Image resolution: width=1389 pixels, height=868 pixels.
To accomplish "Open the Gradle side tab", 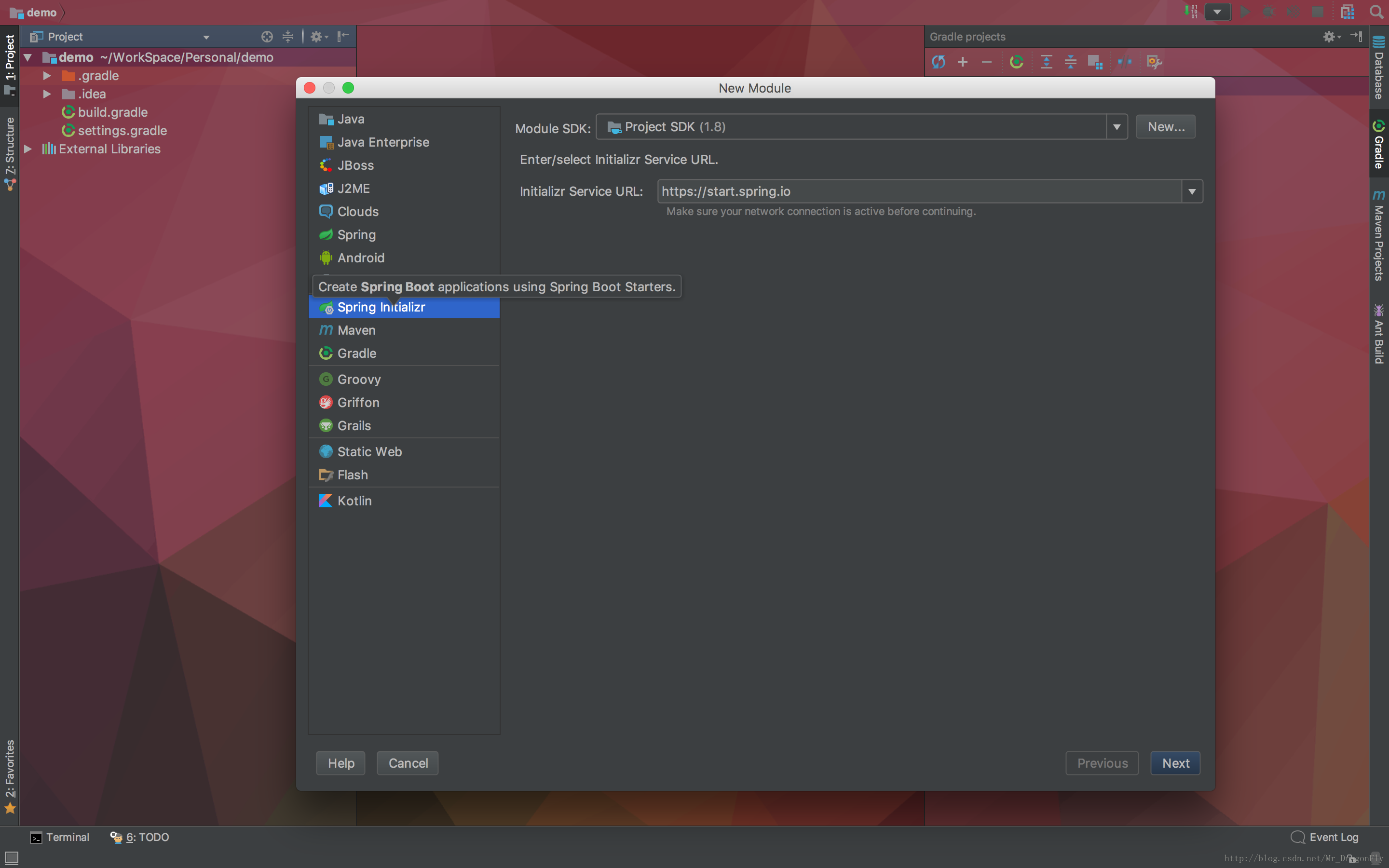I will pyautogui.click(x=1379, y=144).
